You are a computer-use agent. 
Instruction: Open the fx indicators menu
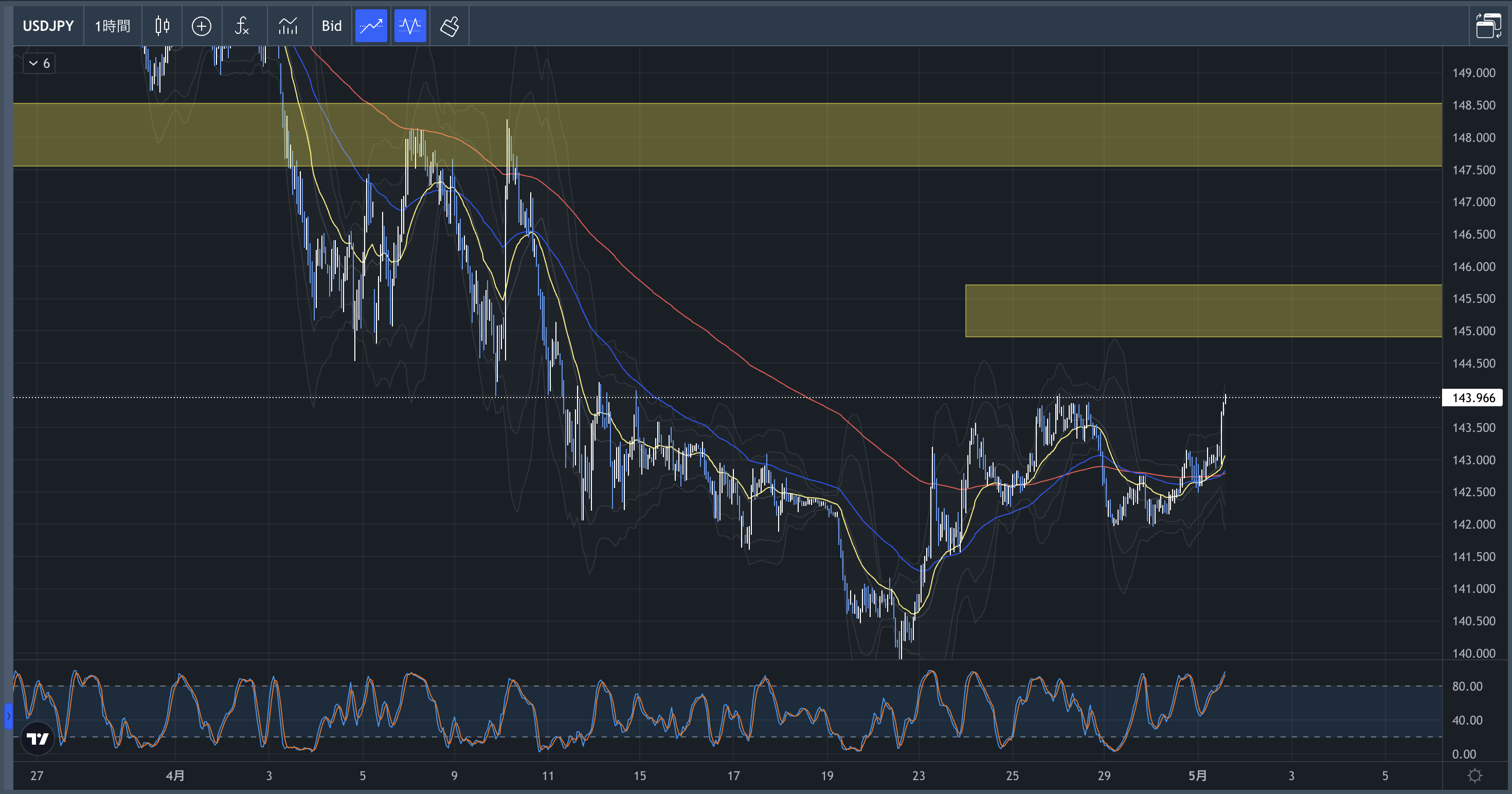[242, 26]
